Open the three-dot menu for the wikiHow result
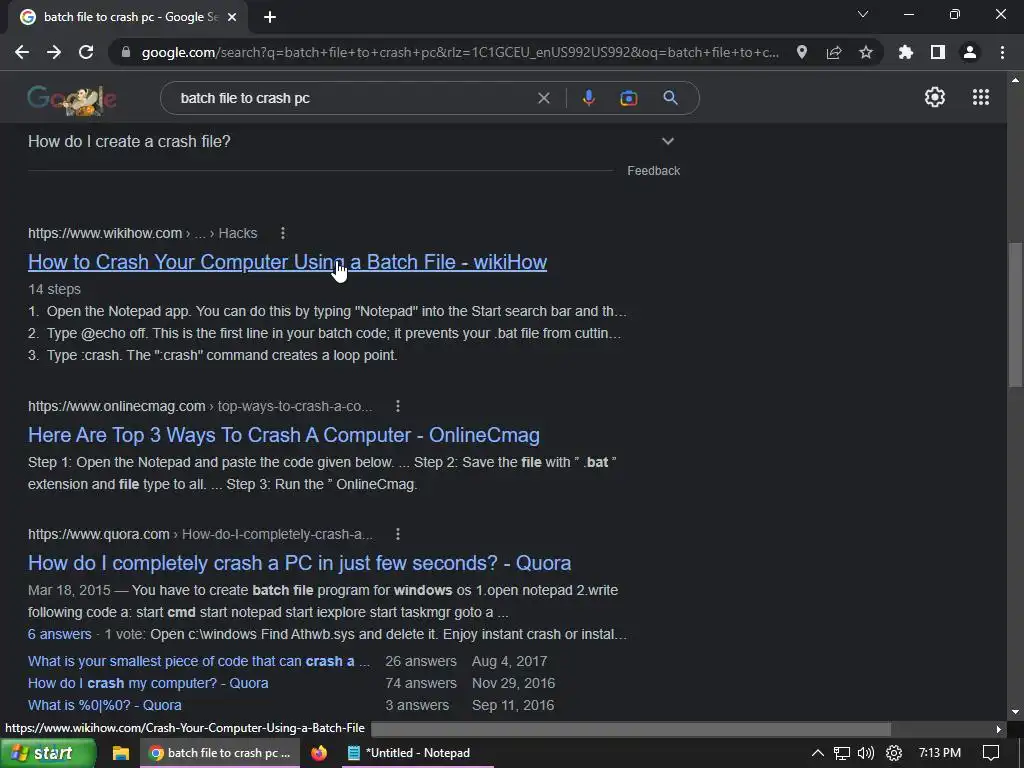 282,233
